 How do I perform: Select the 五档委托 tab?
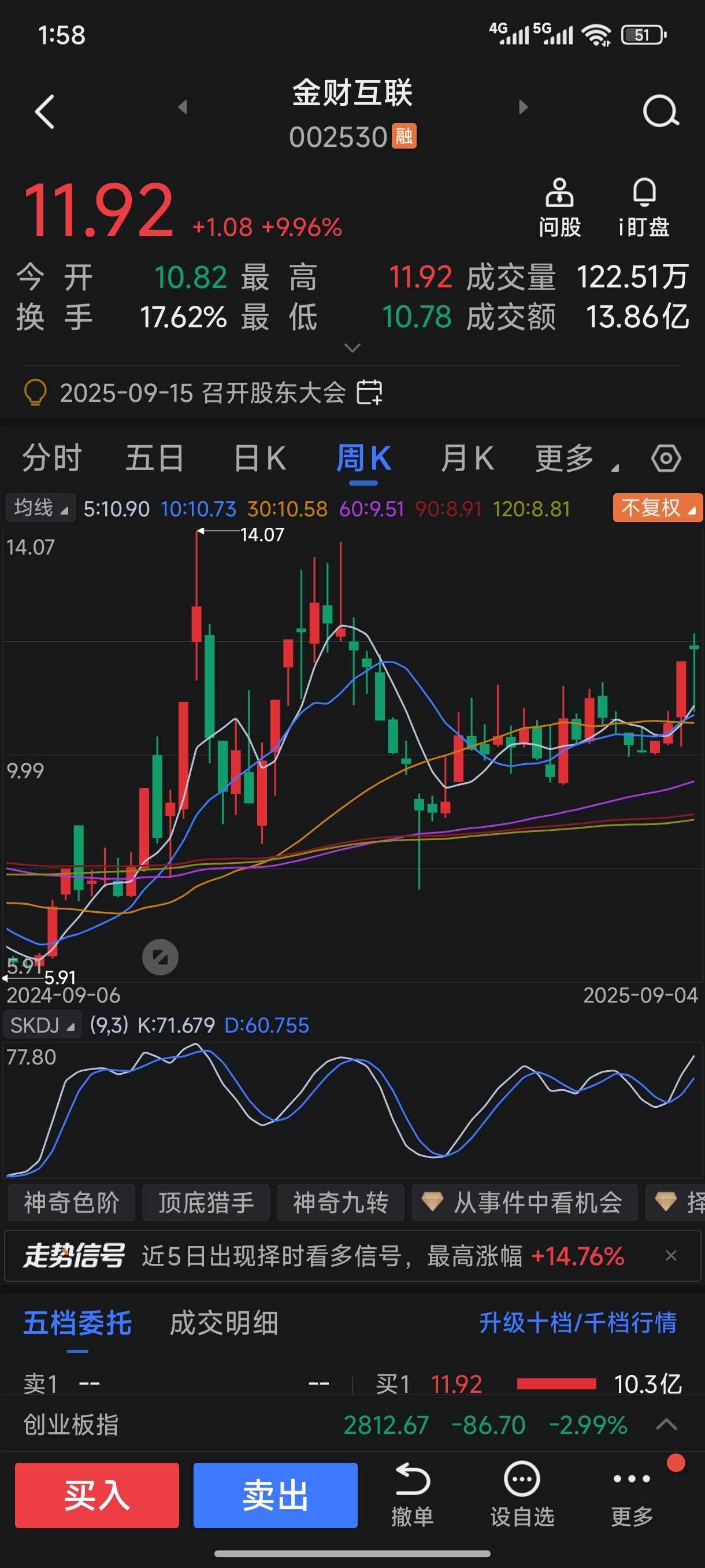coord(77,1323)
